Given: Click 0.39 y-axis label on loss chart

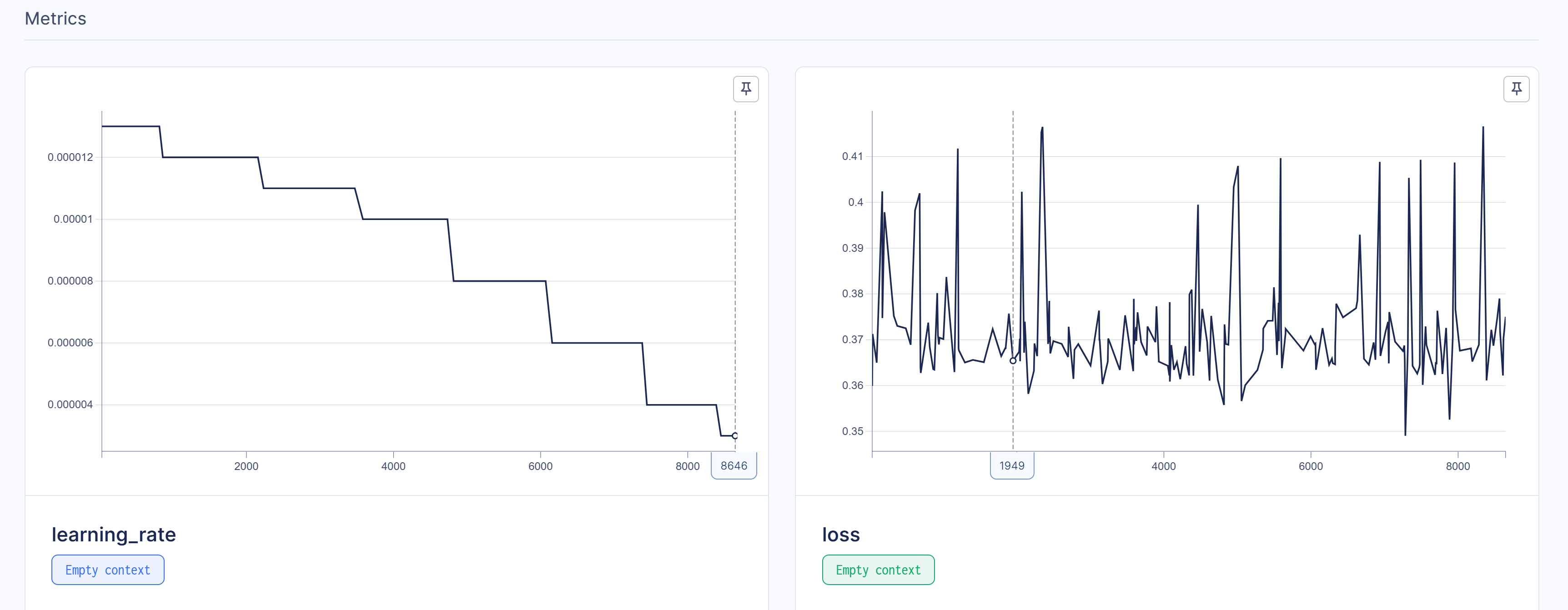Looking at the screenshot, I should click(x=852, y=248).
